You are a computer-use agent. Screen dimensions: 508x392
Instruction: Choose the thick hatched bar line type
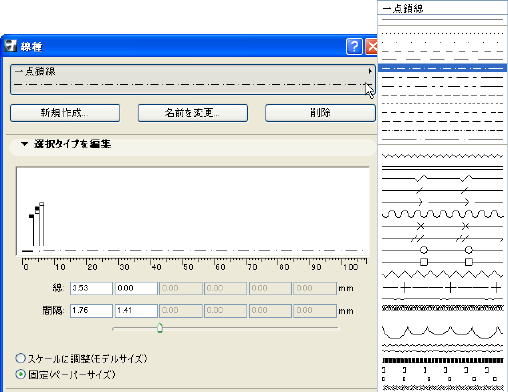pyautogui.click(x=442, y=361)
